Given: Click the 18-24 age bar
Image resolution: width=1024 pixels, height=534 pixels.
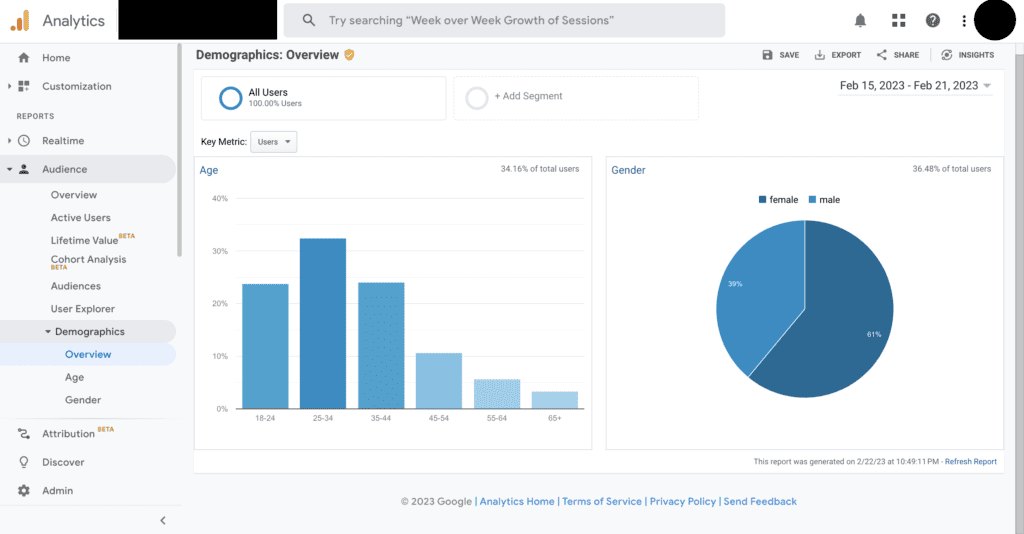Looking at the screenshot, I should tap(265, 347).
